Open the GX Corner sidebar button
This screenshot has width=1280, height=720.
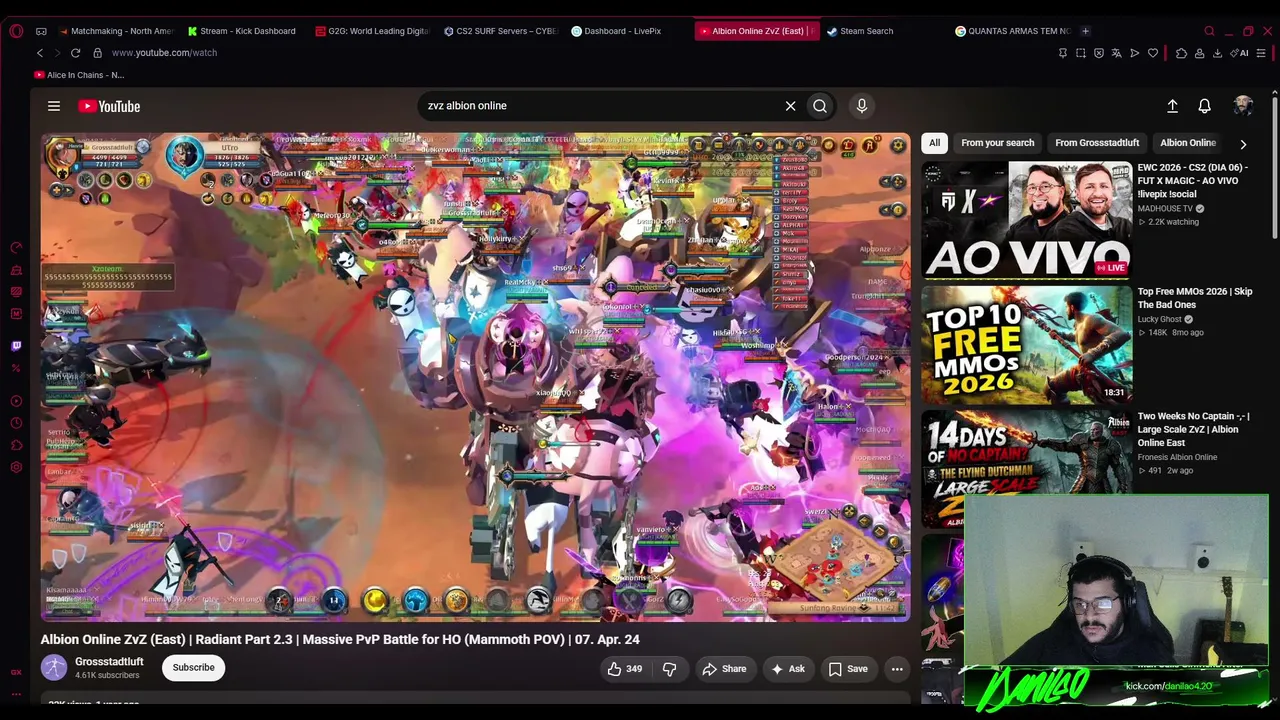point(16,673)
